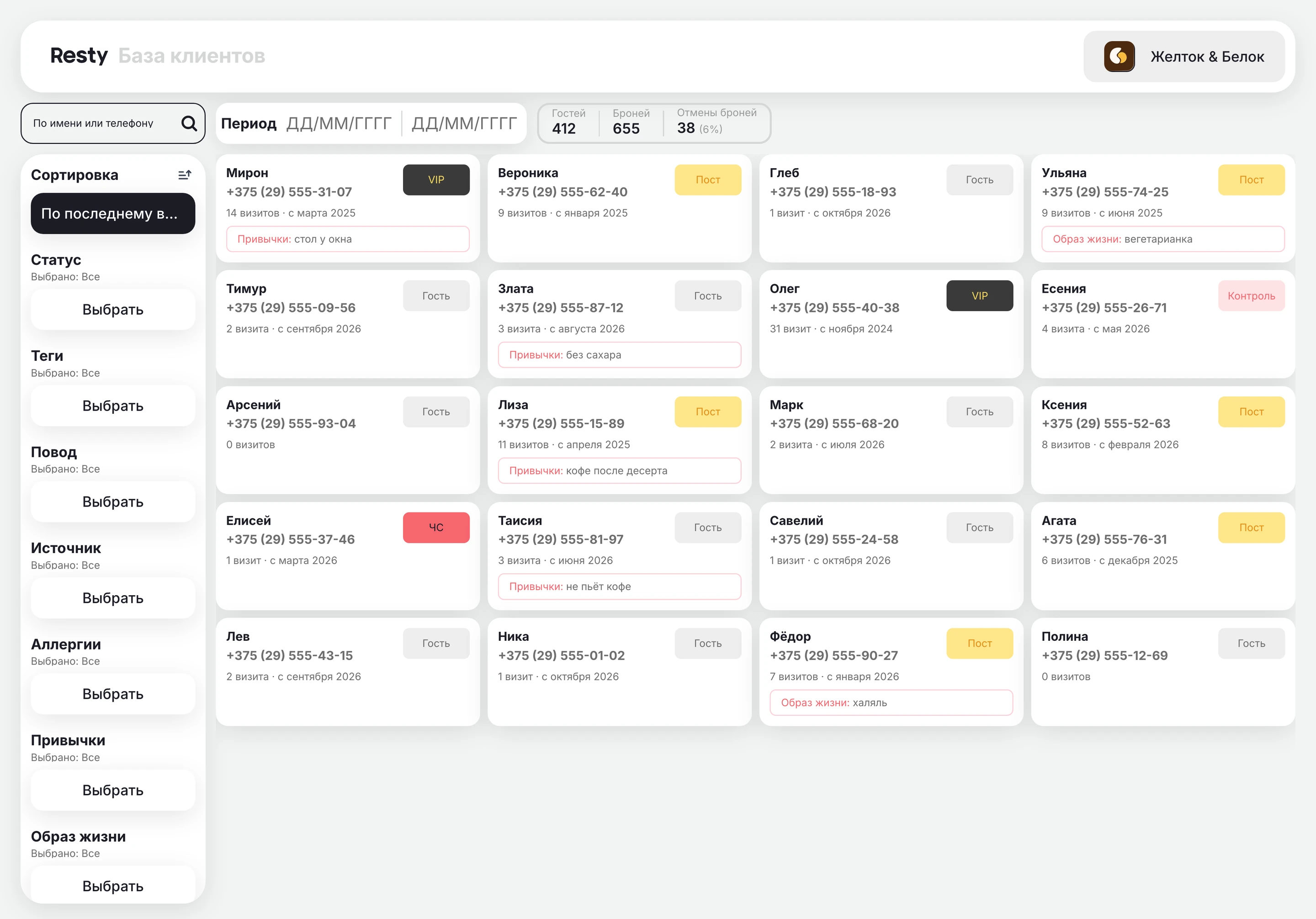Screen dimensions: 1316x919
Task: Open the Теги filter Выбрать selector
Action: [x=113, y=406]
